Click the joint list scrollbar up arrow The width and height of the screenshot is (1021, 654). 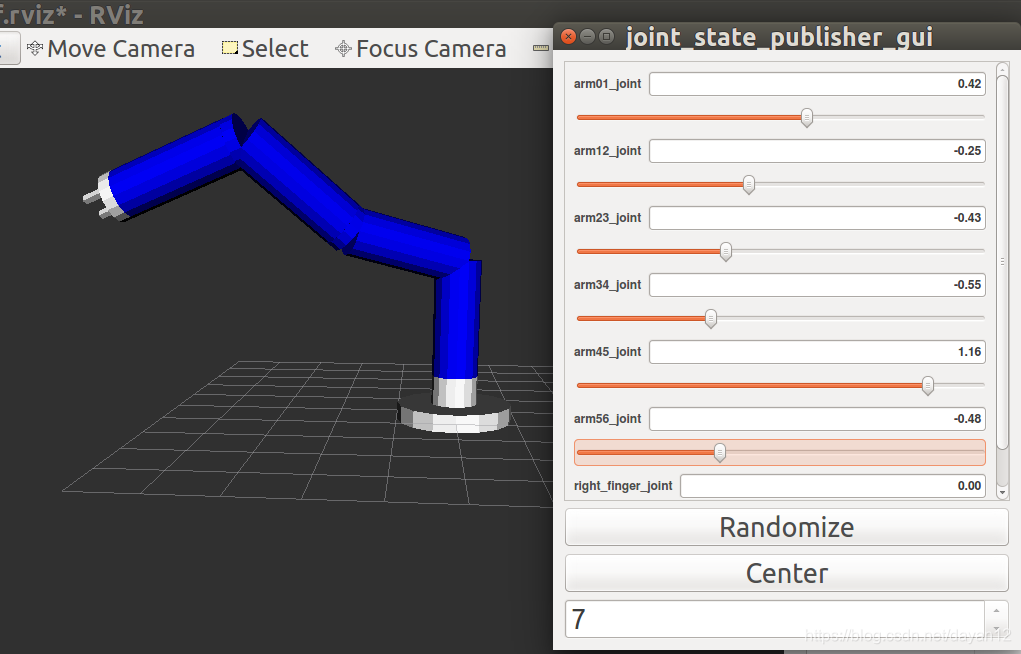coord(1002,68)
